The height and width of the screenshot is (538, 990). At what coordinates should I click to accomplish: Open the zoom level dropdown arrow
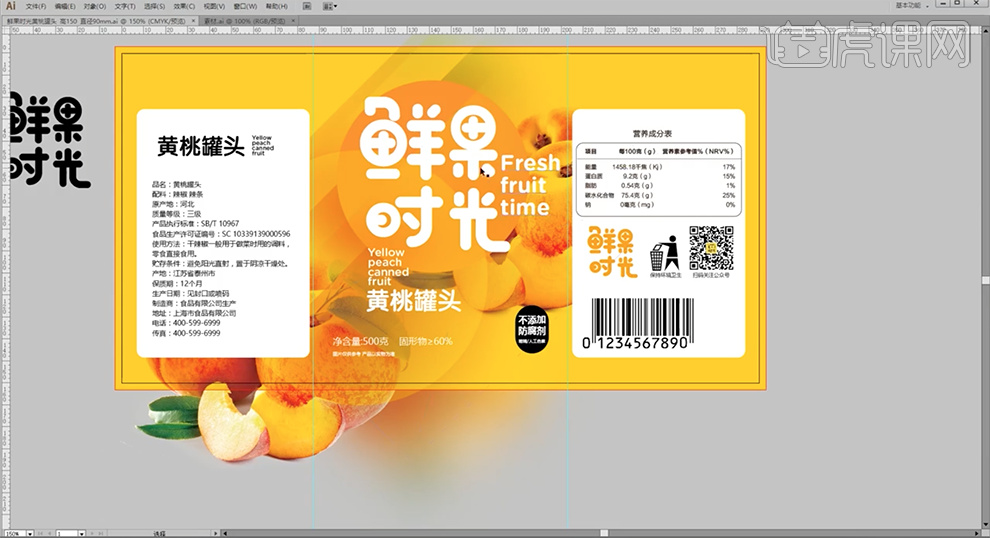[x=30, y=534]
